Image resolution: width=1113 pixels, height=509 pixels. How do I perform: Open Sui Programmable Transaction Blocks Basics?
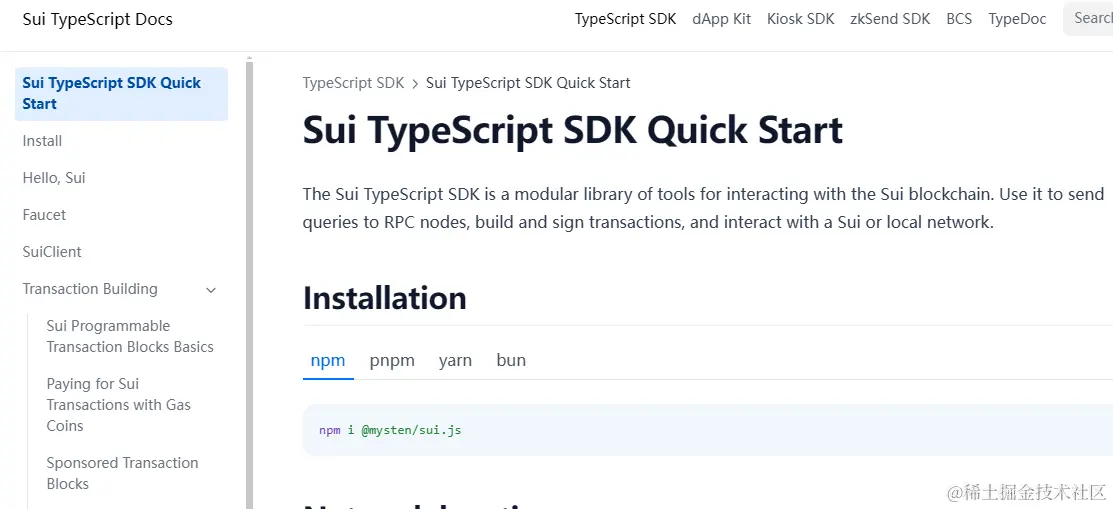point(130,336)
